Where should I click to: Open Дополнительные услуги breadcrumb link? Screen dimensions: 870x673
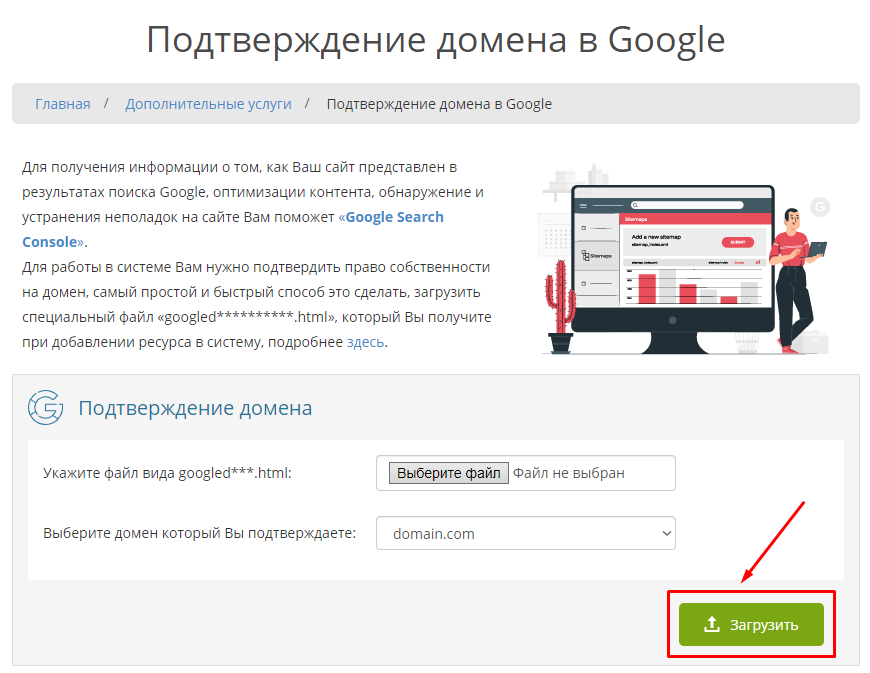coord(208,104)
